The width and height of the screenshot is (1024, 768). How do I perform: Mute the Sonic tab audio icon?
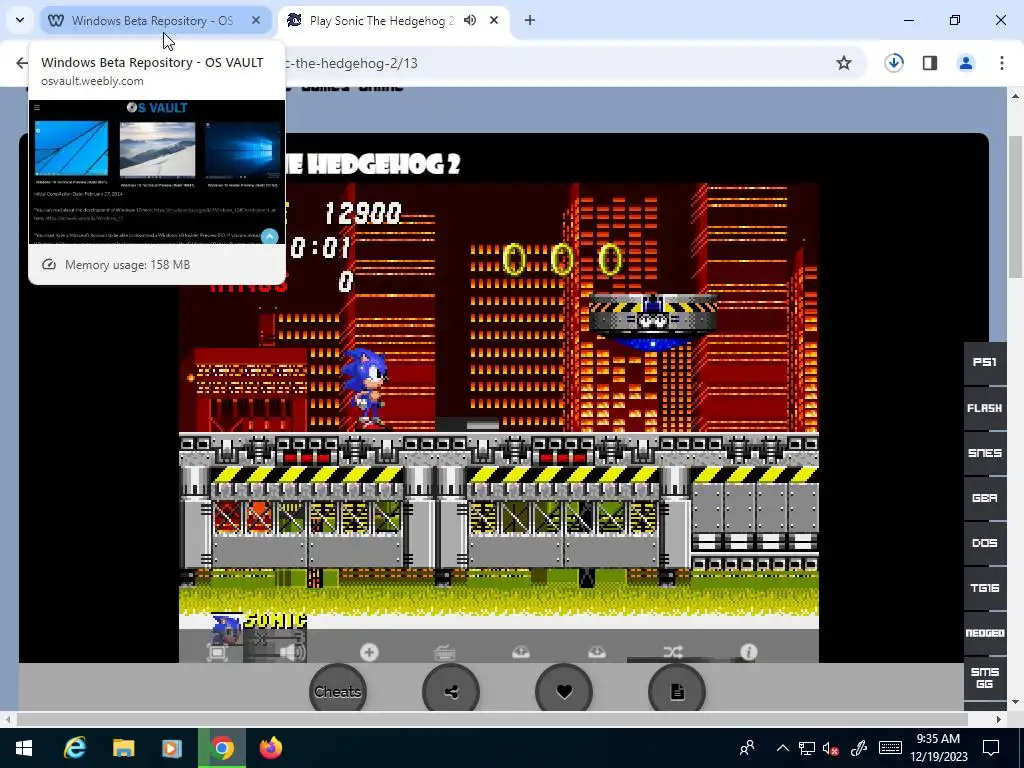[470, 21]
